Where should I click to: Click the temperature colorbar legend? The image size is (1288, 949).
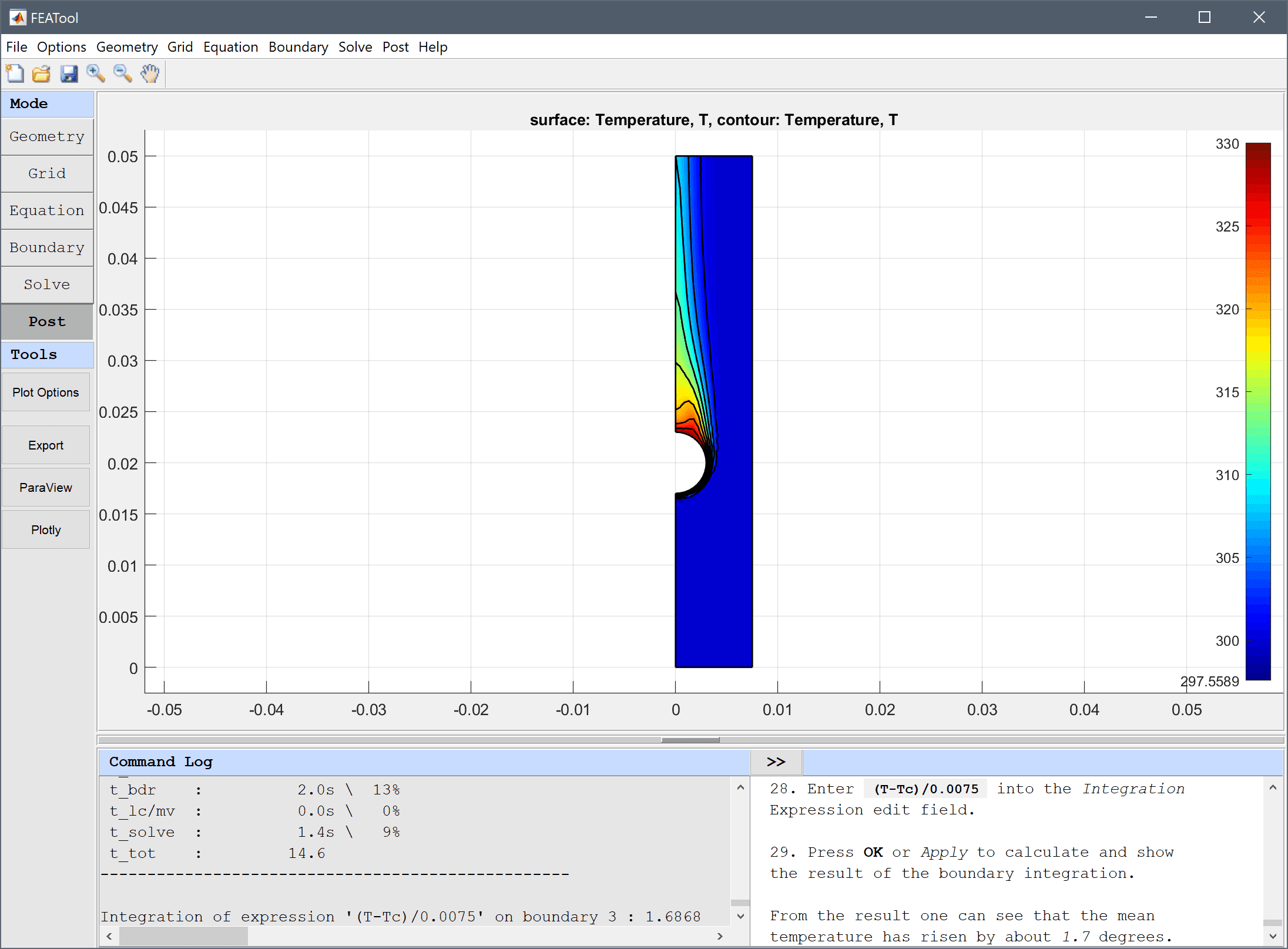[x=1258, y=411]
